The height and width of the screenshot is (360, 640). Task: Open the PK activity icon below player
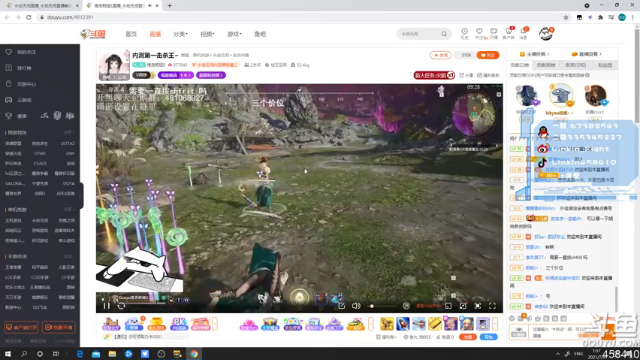click(179, 324)
